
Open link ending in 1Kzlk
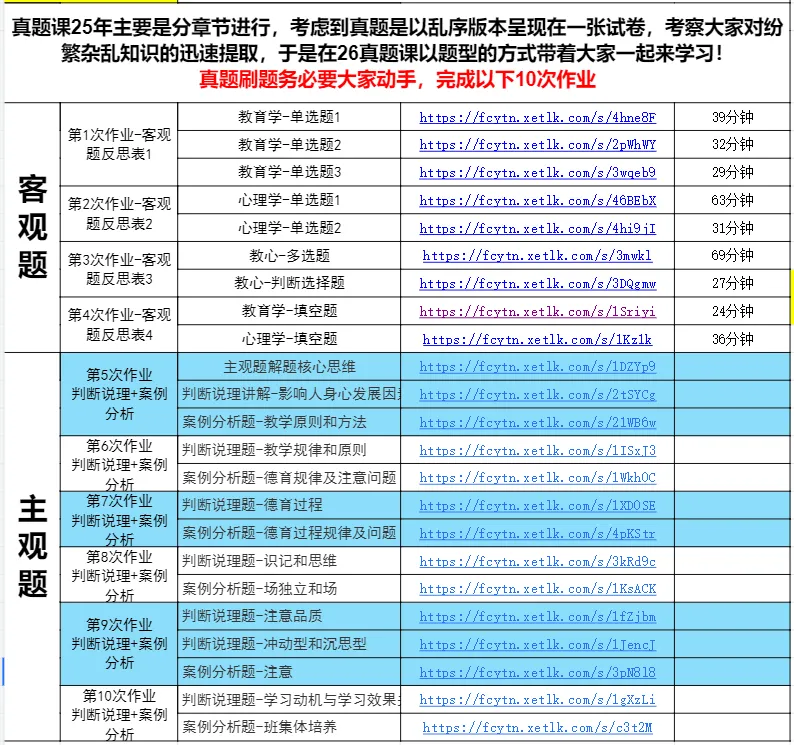[537, 339]
